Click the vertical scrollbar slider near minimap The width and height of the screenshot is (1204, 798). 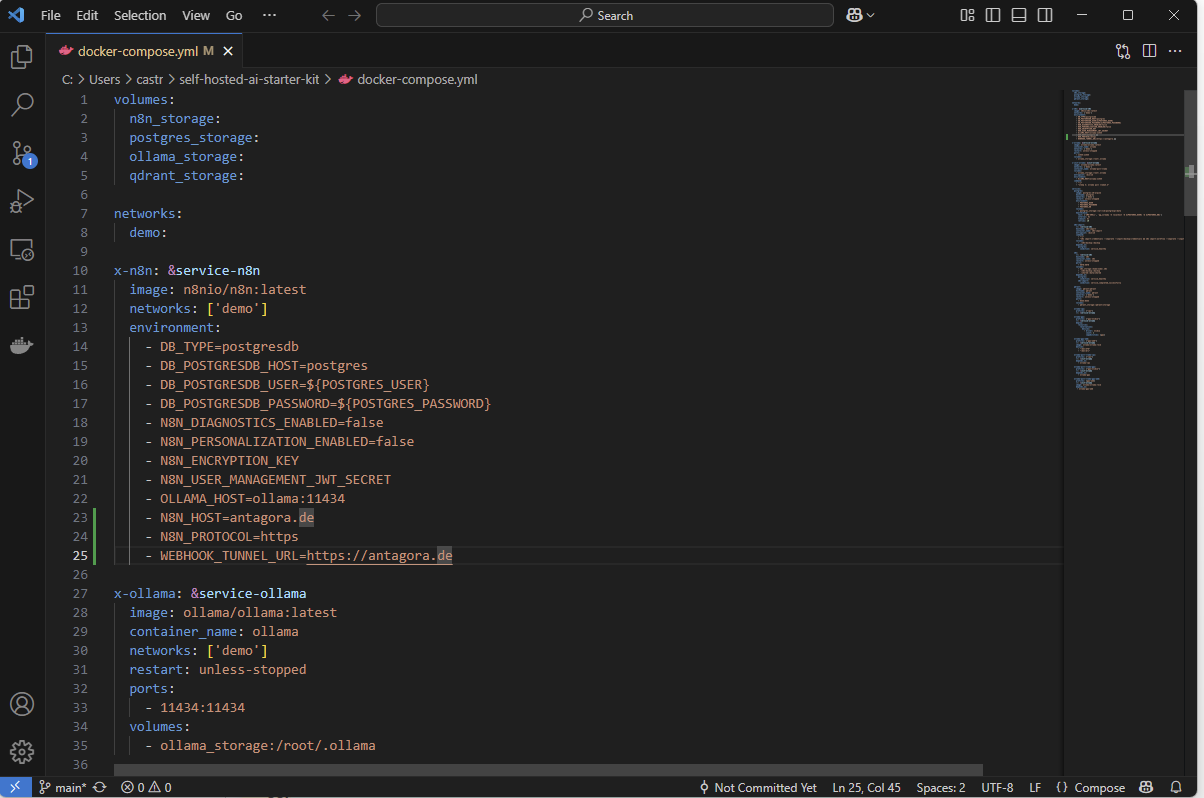tap(1190, 152)
